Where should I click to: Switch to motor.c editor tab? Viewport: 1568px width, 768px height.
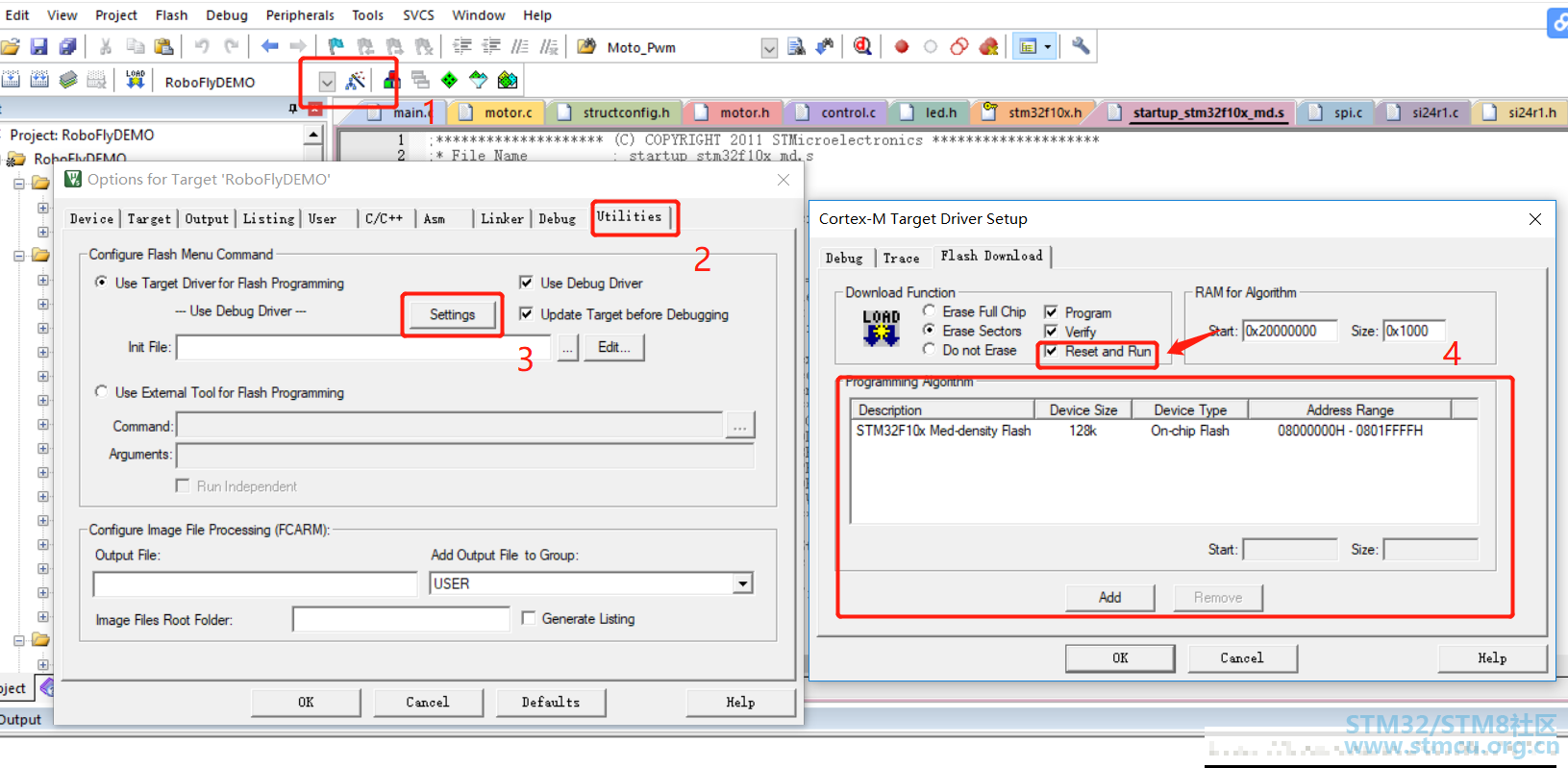pos(497,112)
